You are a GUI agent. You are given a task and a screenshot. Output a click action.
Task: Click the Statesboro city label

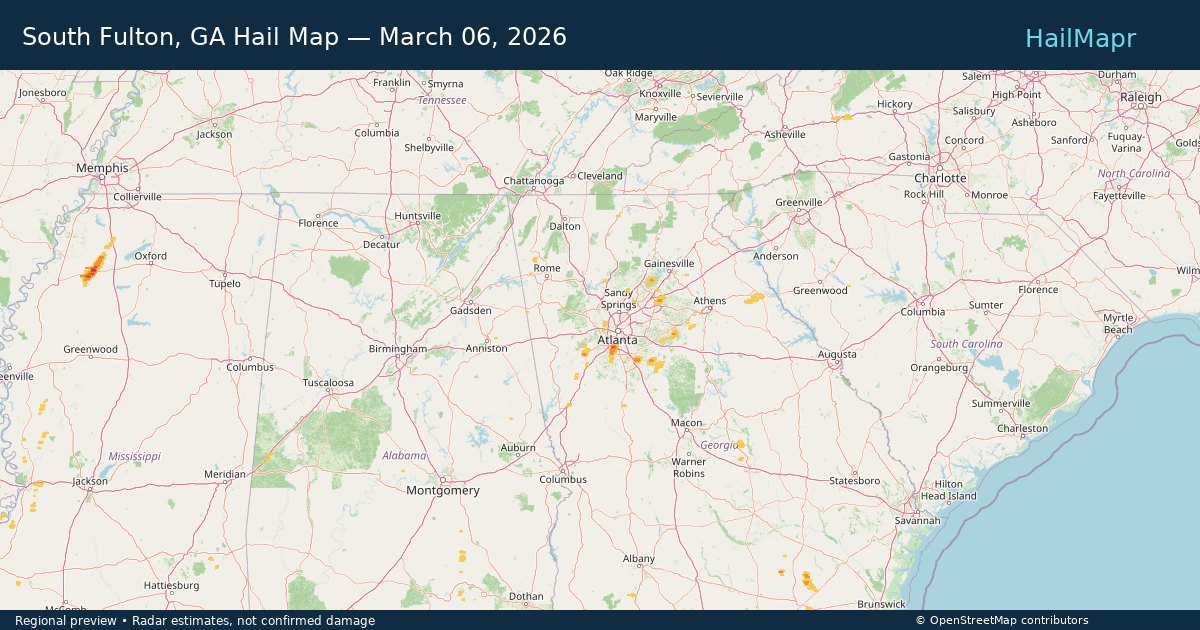click(855, 481)
